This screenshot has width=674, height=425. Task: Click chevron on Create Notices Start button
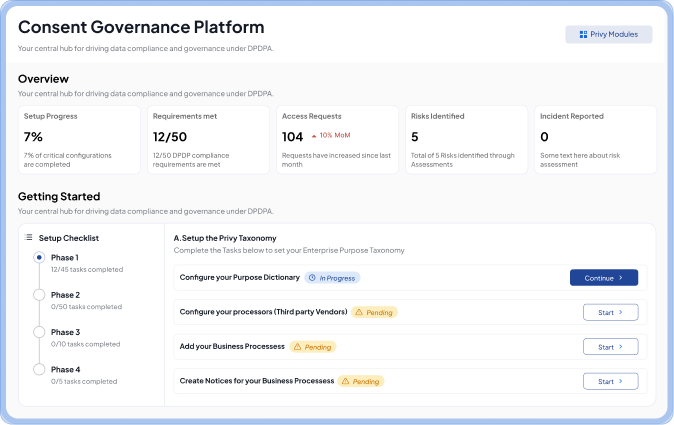click(x=621, y=381)
